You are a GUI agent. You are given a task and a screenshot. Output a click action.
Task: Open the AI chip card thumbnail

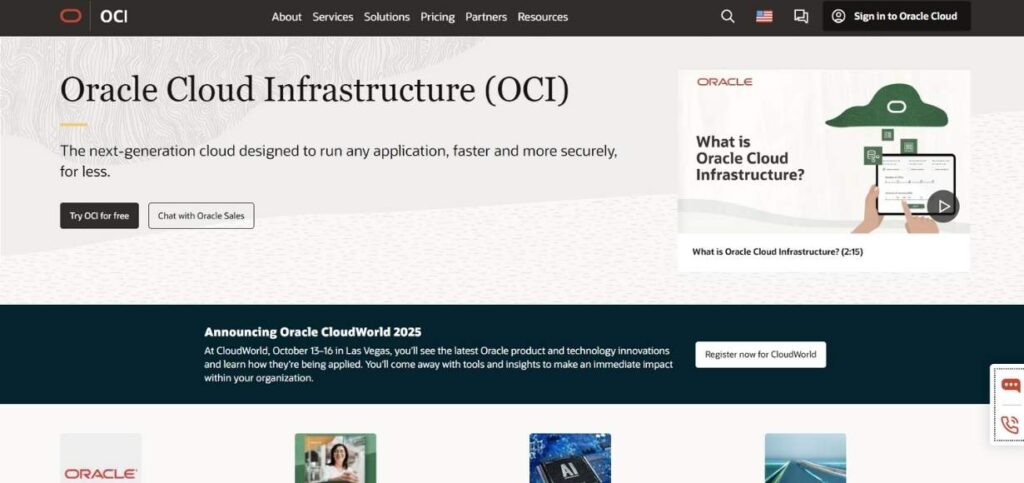tap(570, 458)
